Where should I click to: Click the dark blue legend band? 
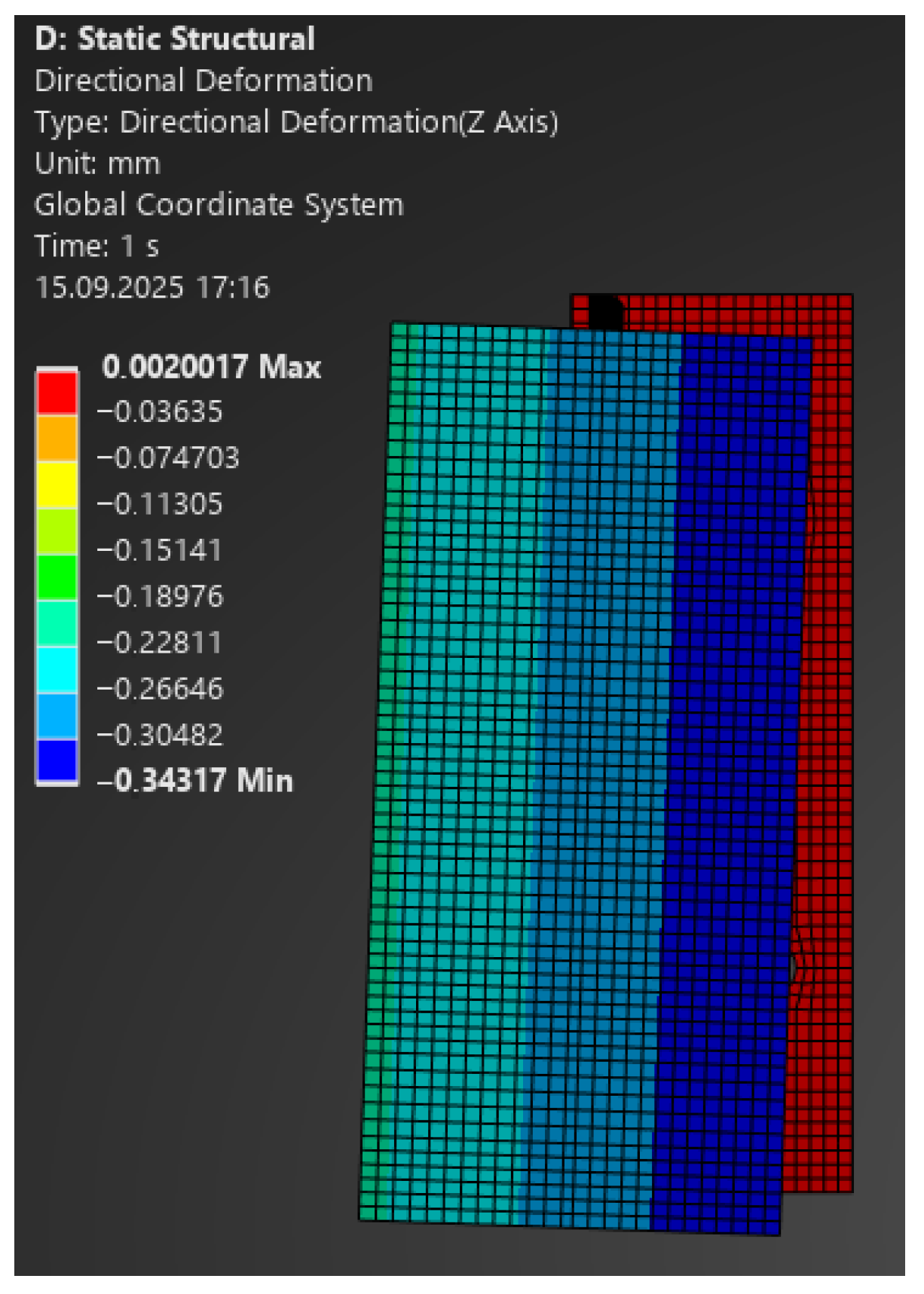(x=57, y=761)
